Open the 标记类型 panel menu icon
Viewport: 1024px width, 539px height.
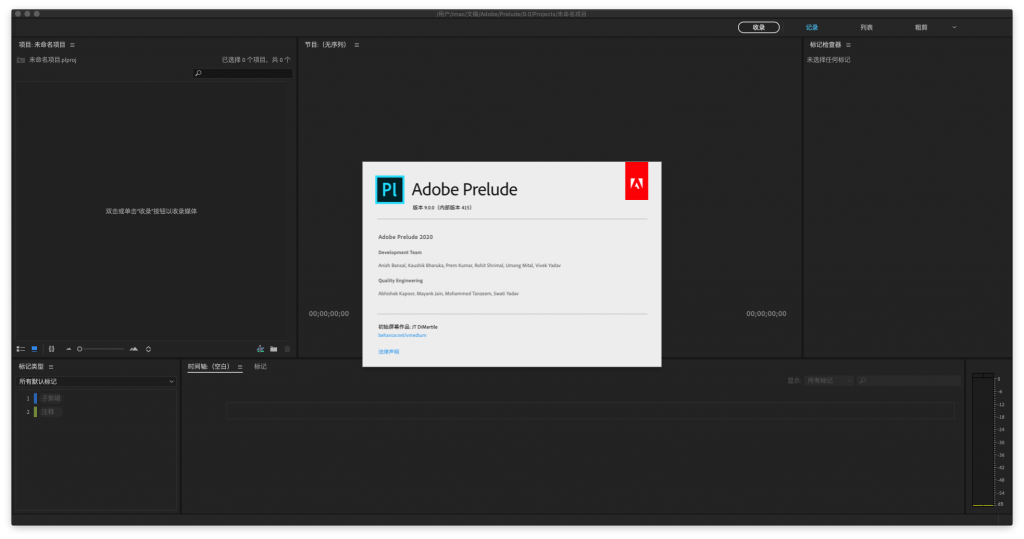pos(51,367)
